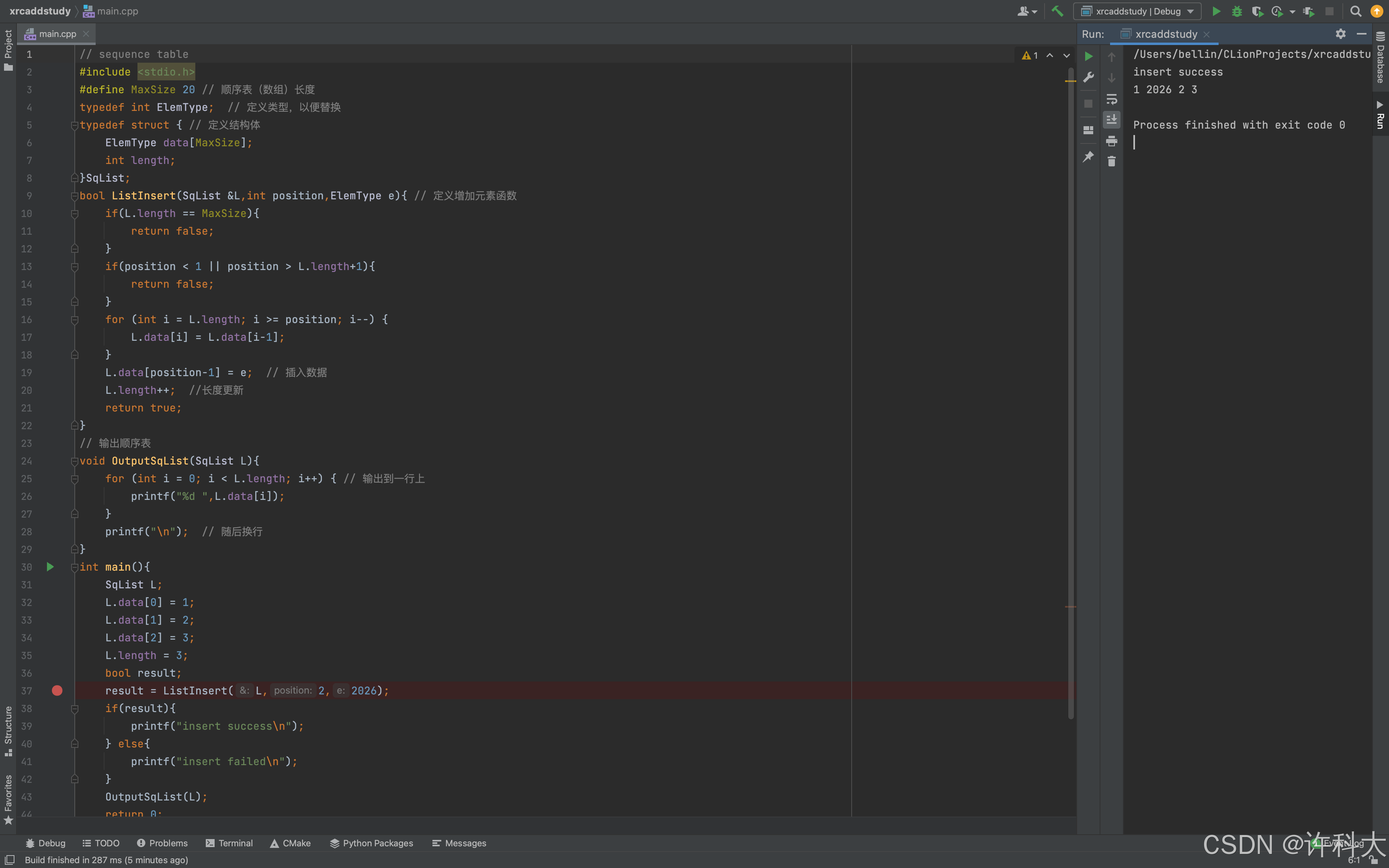The image size is (1389, 868).
Task: Clear console output with the trash icon
Action: tap(1111, 162)
